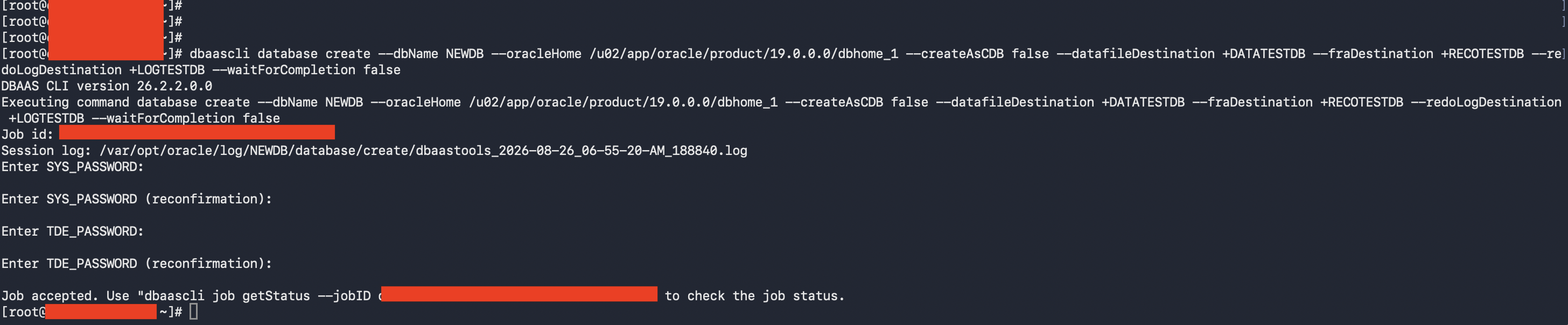The image size is (1568, 325).
Task: Click the DBAAS CLI version 26.2.2.0.0 line
Action: click(107, 87)
